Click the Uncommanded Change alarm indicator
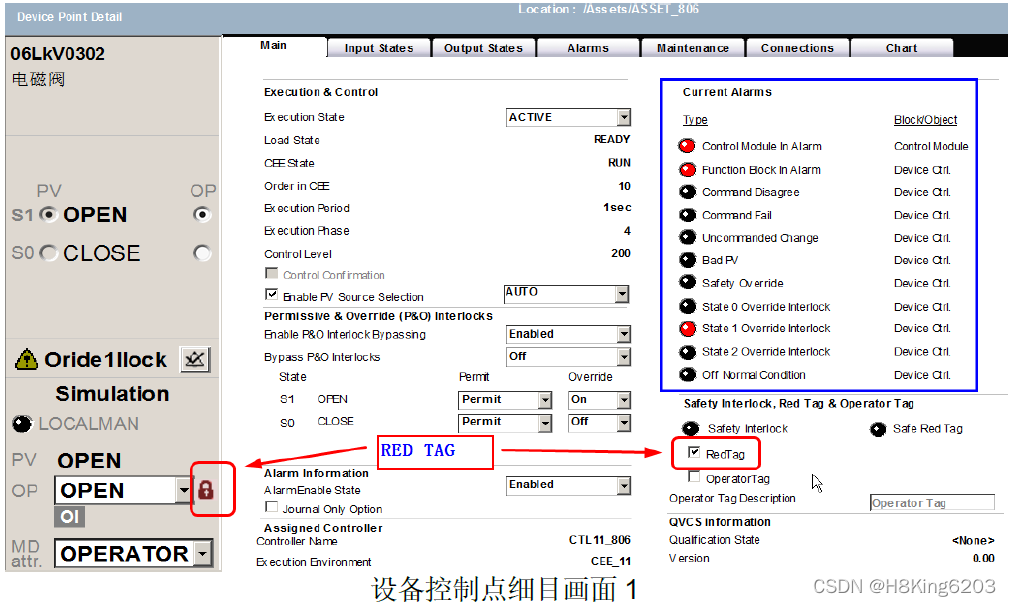This screenshot has width=1011, height=606. (687, 238)
